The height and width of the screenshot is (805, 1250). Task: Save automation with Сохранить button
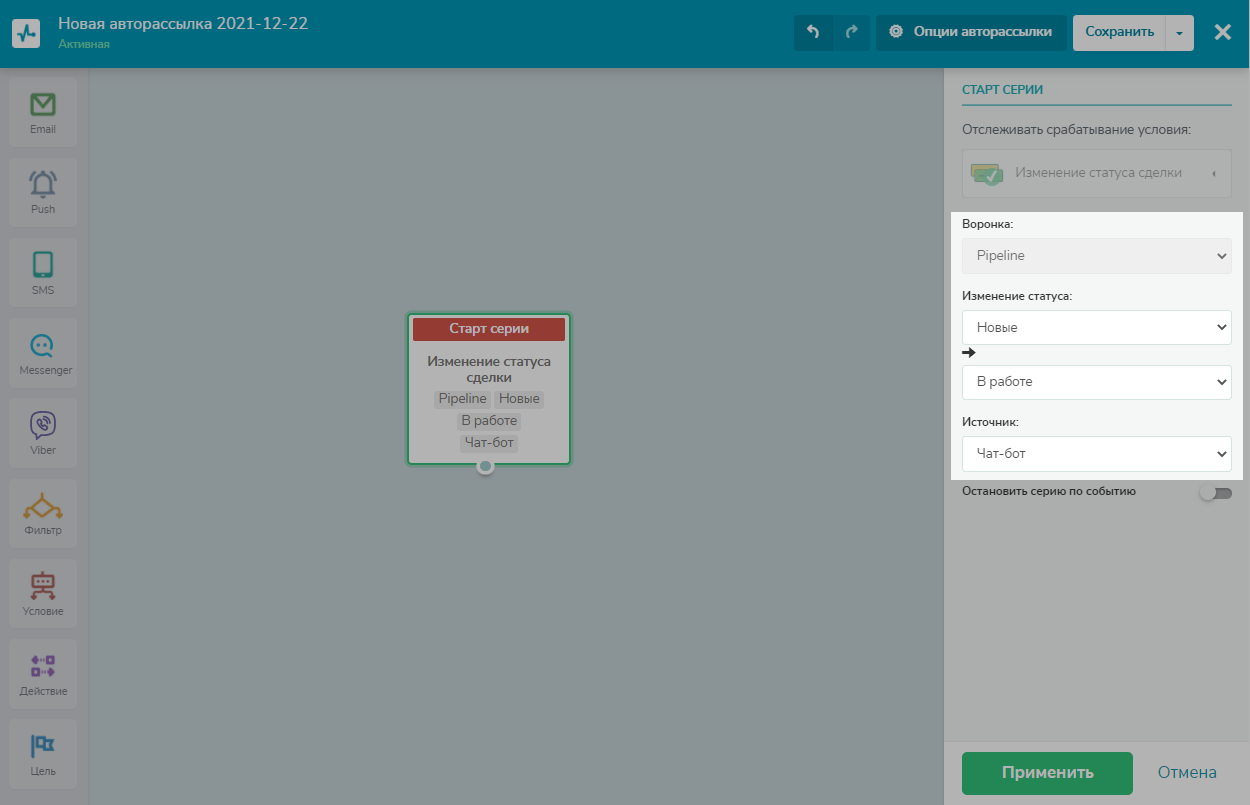point(1119,32)
